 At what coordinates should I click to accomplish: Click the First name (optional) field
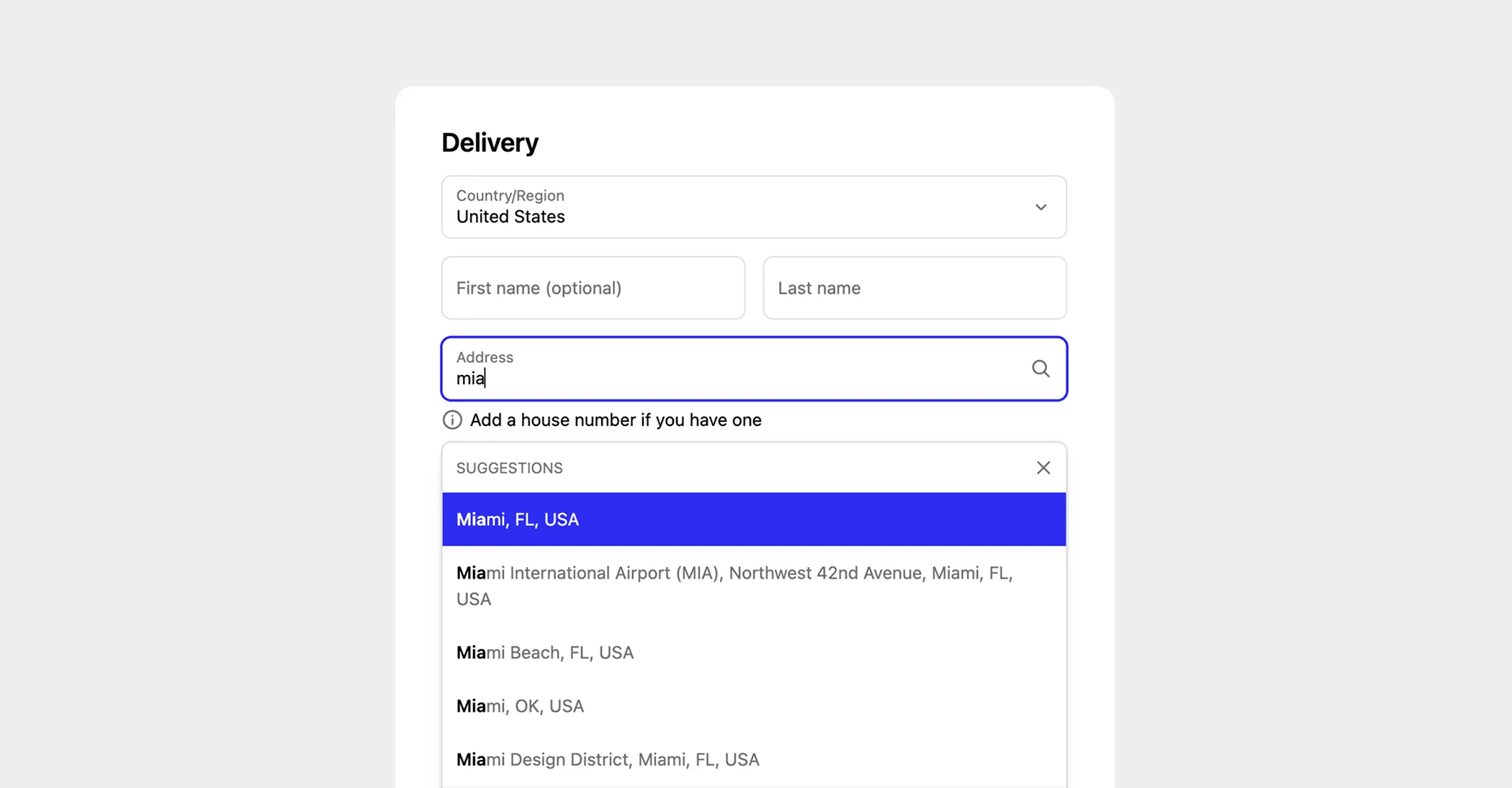coord(593,288)
